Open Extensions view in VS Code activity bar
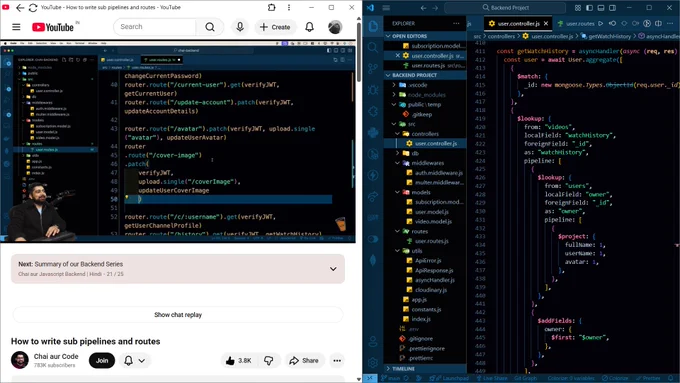The image size is (680, 383). (373, 111)
